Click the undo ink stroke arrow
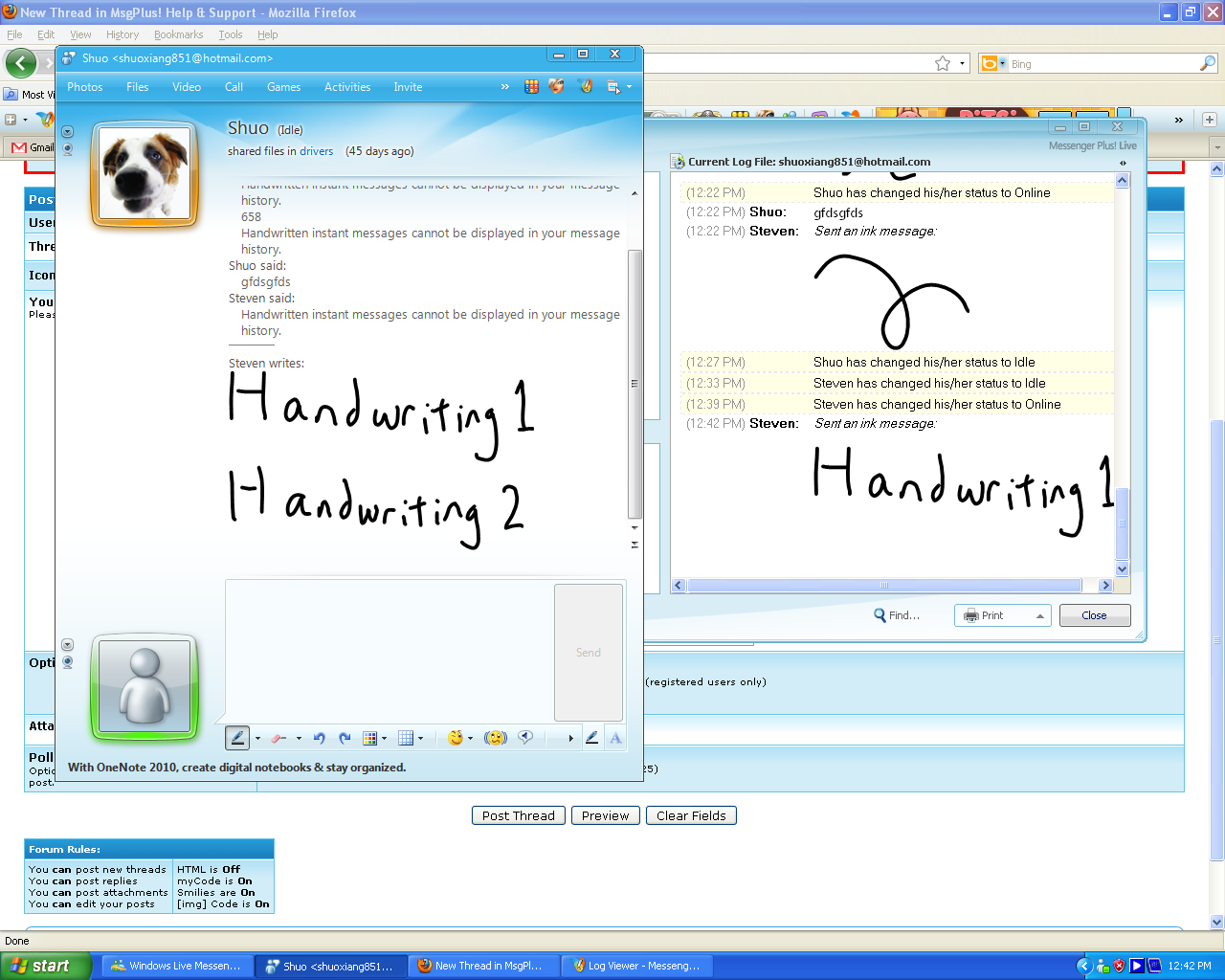 pyautogui.click(x=319, y=738)
